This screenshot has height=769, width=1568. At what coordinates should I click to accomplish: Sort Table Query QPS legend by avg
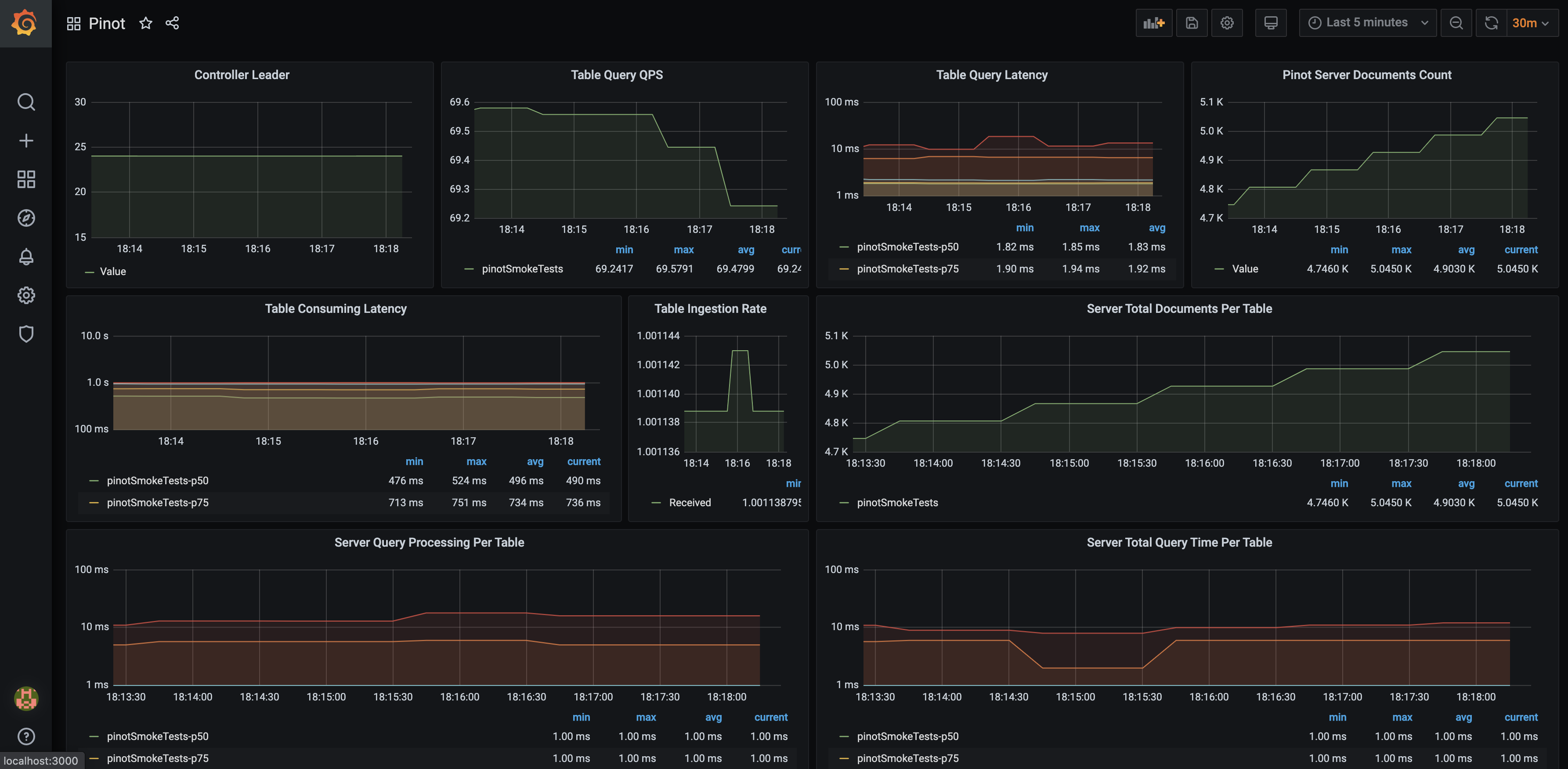746,250
